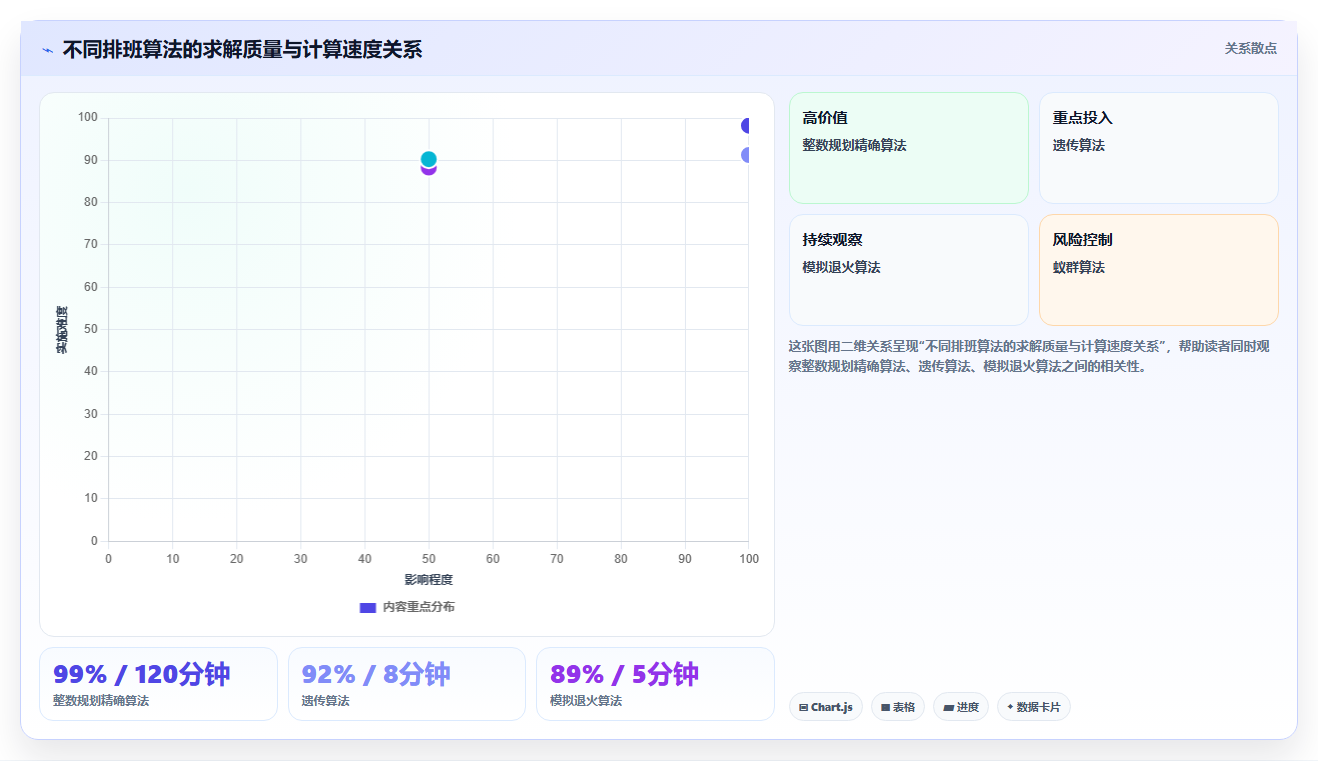
Task: Click 模拟退火算法 caption under 89% stat
Action: click(586, 701)
